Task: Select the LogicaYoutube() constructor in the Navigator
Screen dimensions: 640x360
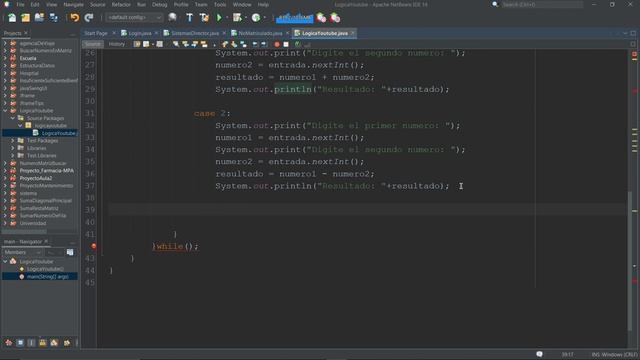Action: point(45,269)
